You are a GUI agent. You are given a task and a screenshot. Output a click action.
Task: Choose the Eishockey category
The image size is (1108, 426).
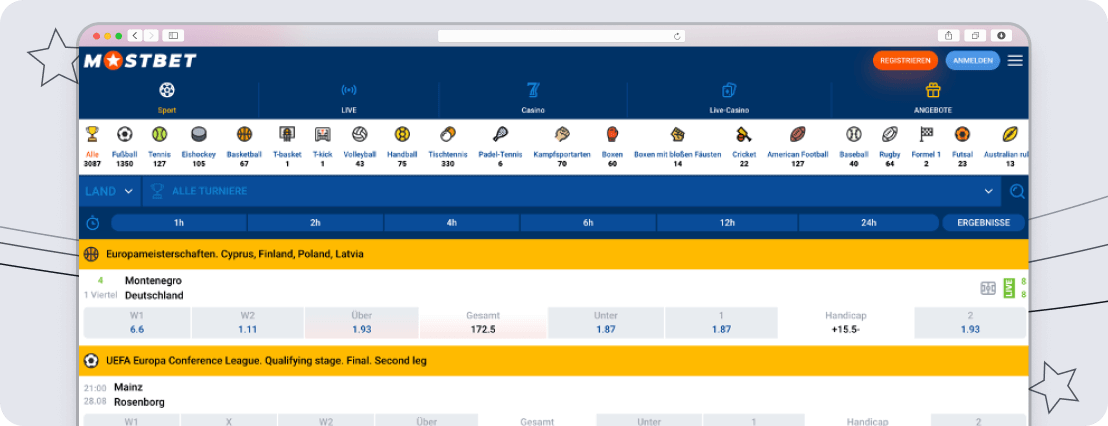click(x=199, y=147)
